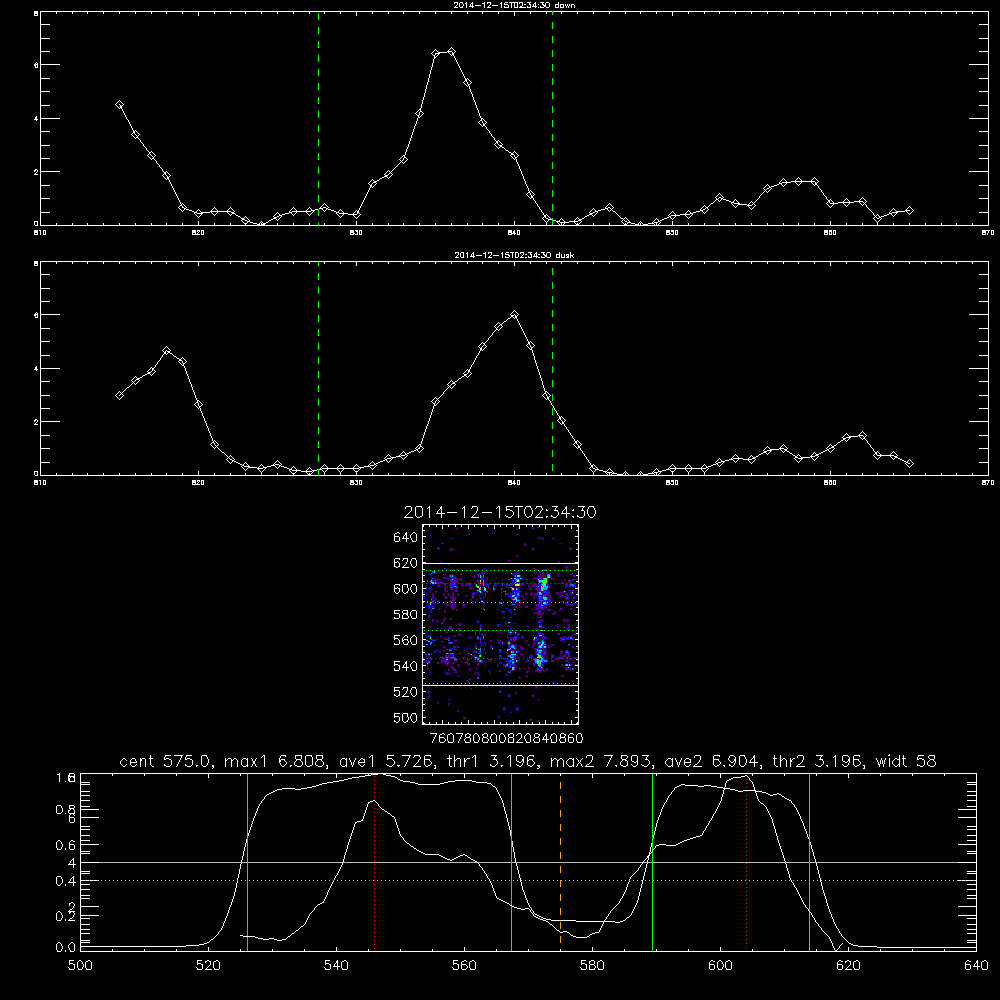Click the first leftmost data diamond in dawn plot

click(119, 105)
